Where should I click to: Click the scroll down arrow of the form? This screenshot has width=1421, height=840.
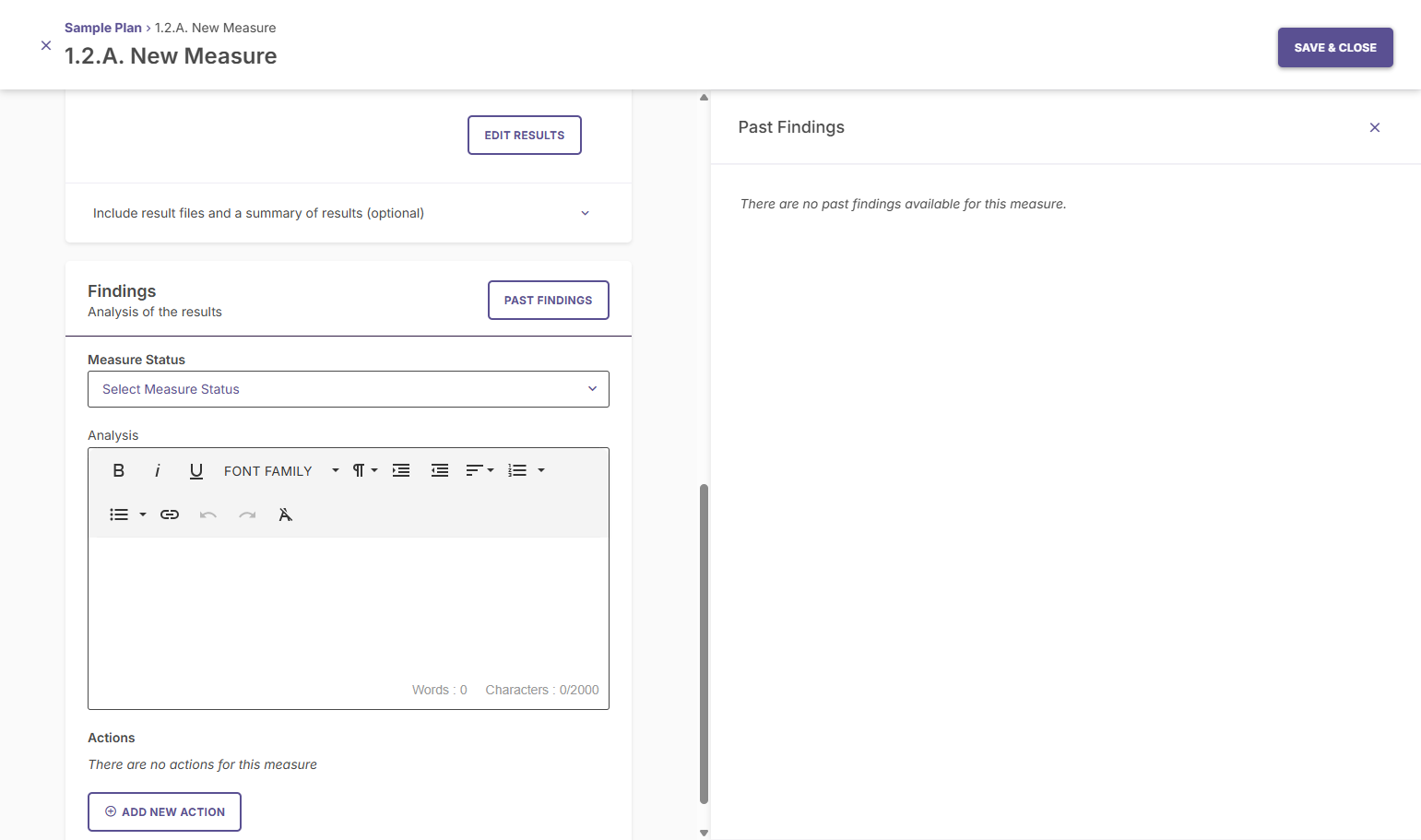click(705, 833)
